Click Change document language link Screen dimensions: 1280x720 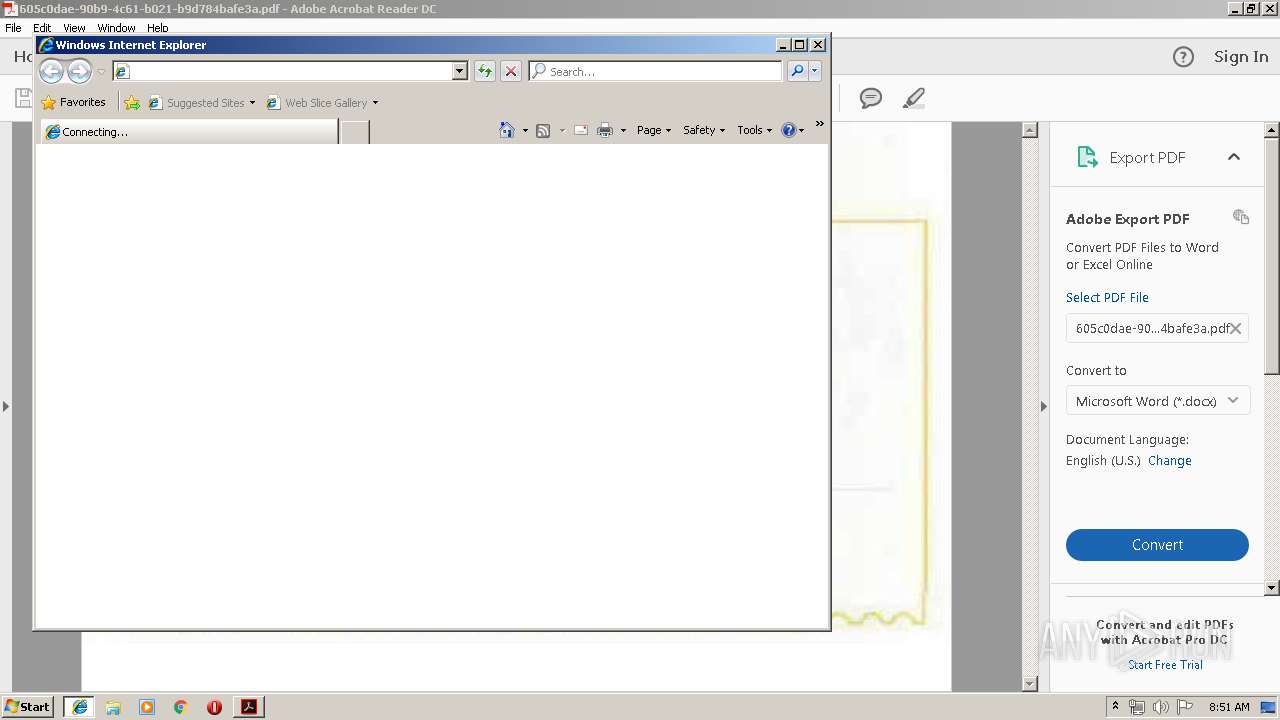tap(1169, 461)
